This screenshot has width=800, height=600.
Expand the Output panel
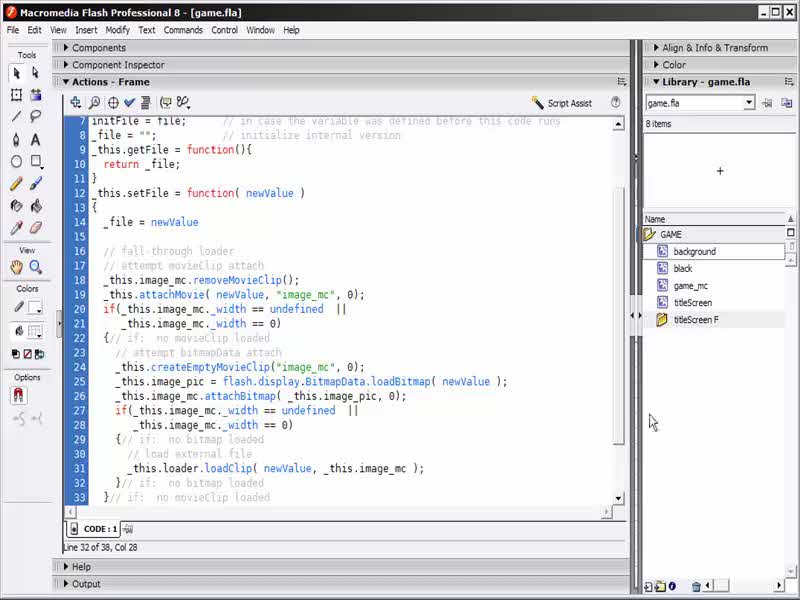click(x=86, y=584)
